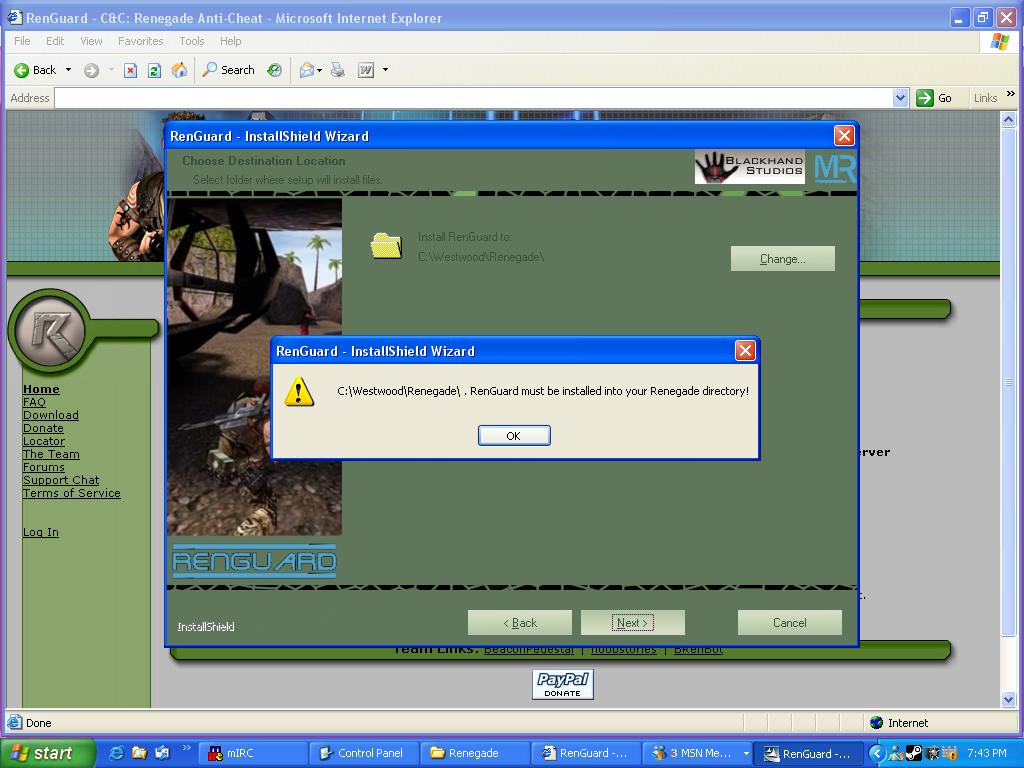Click the Refresh page toolbar icon

click(154, 70)
